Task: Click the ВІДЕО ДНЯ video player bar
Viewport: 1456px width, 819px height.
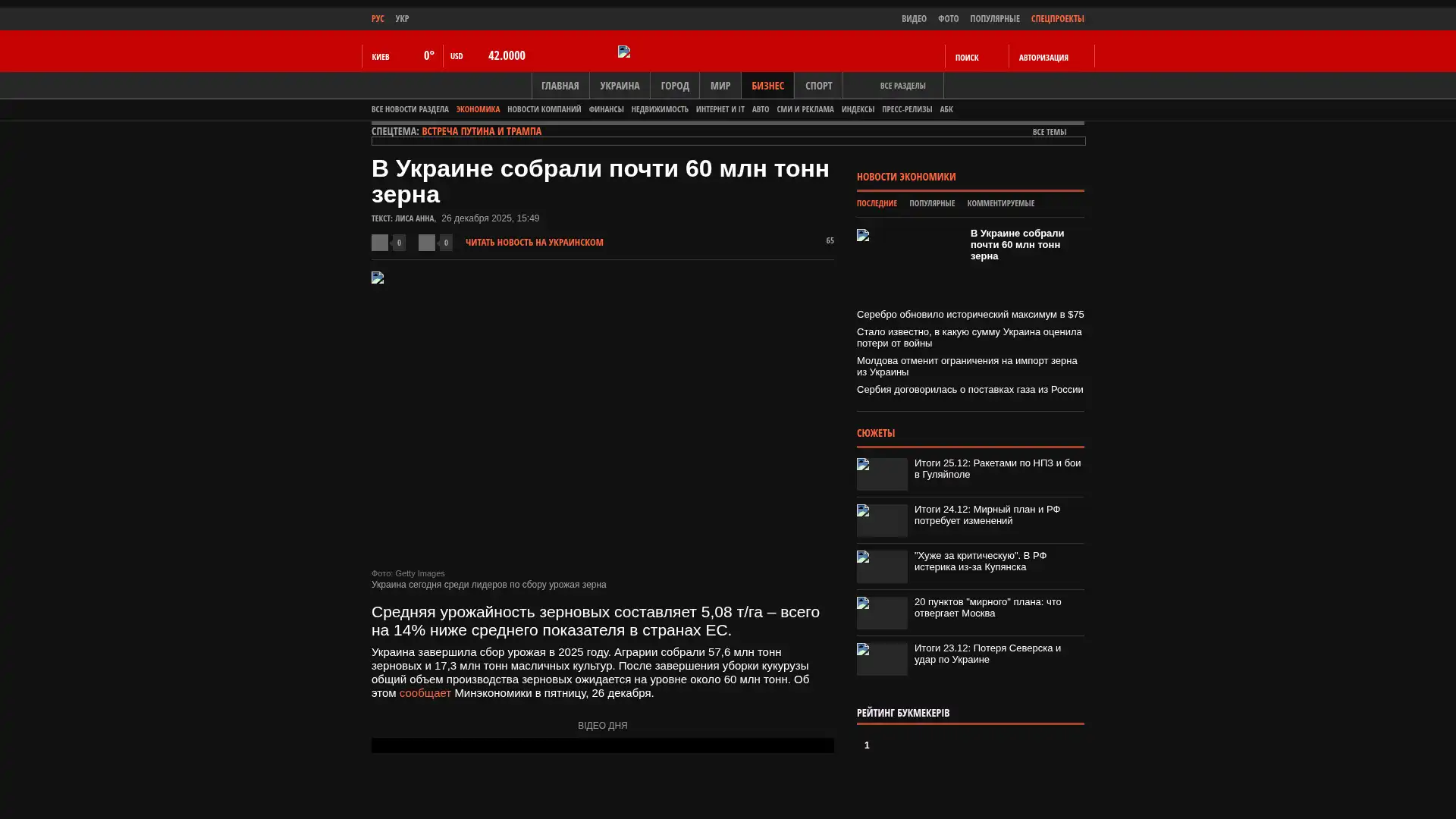Action: (602, 745)
